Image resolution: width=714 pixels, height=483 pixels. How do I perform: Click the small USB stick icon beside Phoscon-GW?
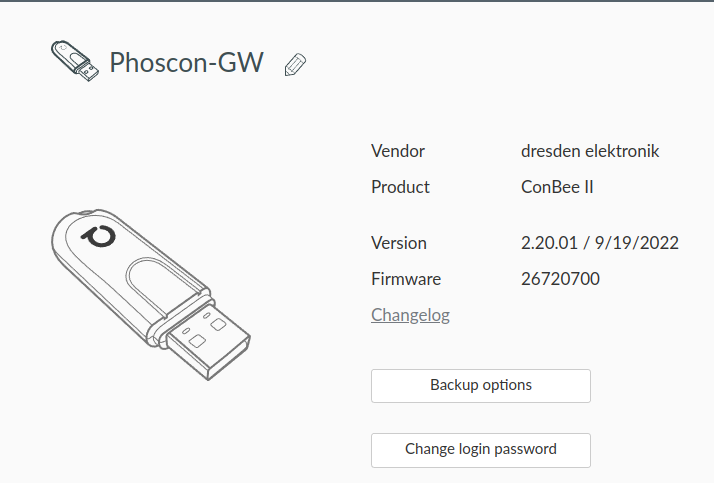click(x=74, y=61)
